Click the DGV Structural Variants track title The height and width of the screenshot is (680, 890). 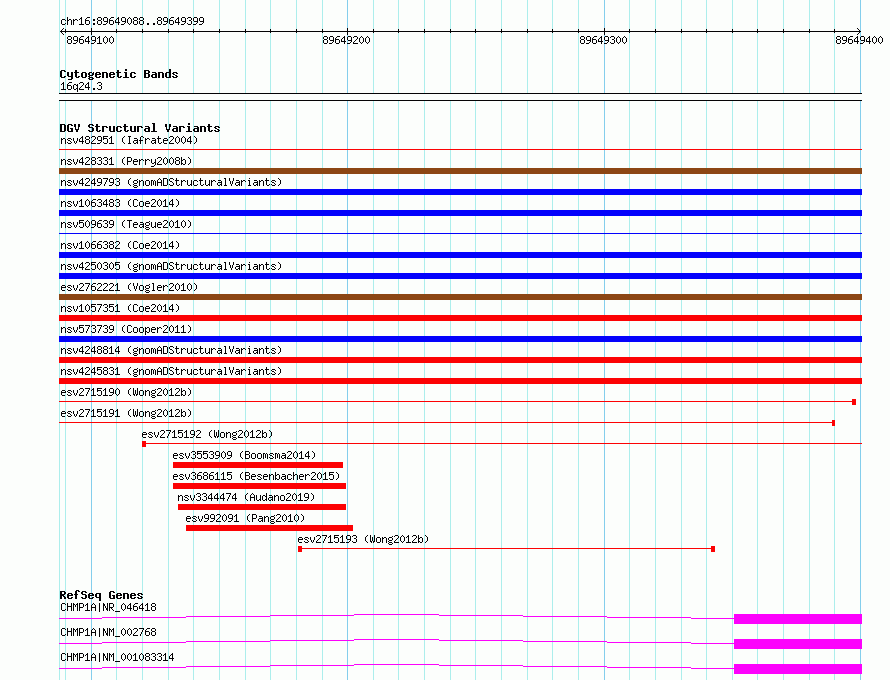(140, 128)
